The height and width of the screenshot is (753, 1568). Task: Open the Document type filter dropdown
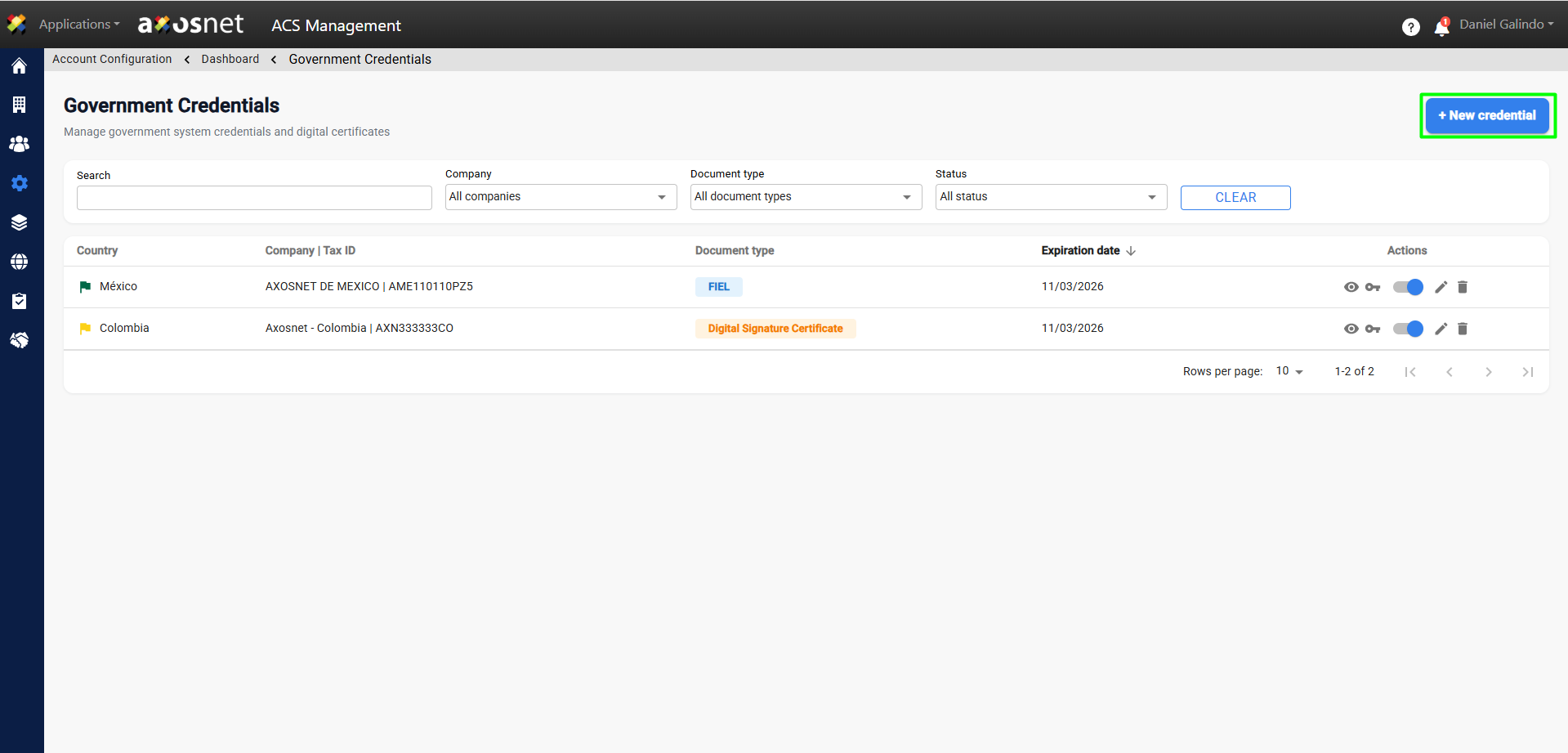point(806,197)
